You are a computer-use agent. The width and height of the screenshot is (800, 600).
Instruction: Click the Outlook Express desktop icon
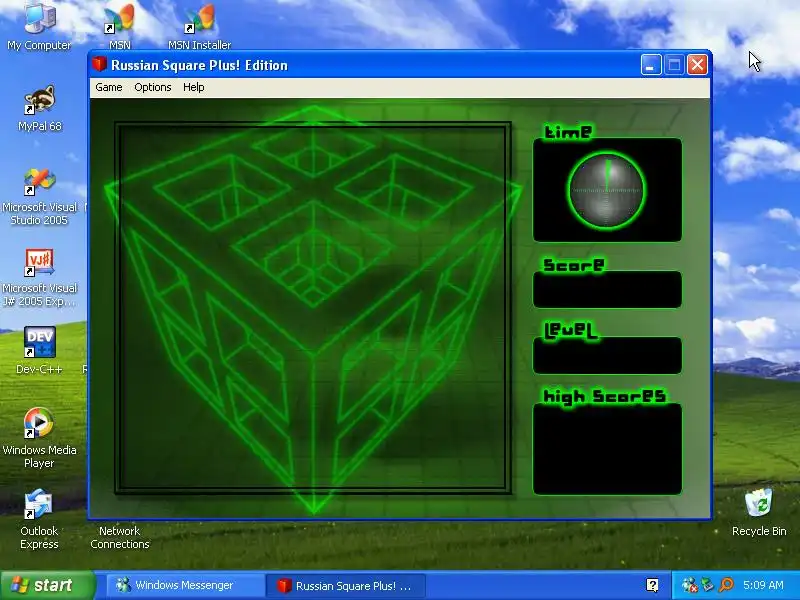click(x=39, y=519)
